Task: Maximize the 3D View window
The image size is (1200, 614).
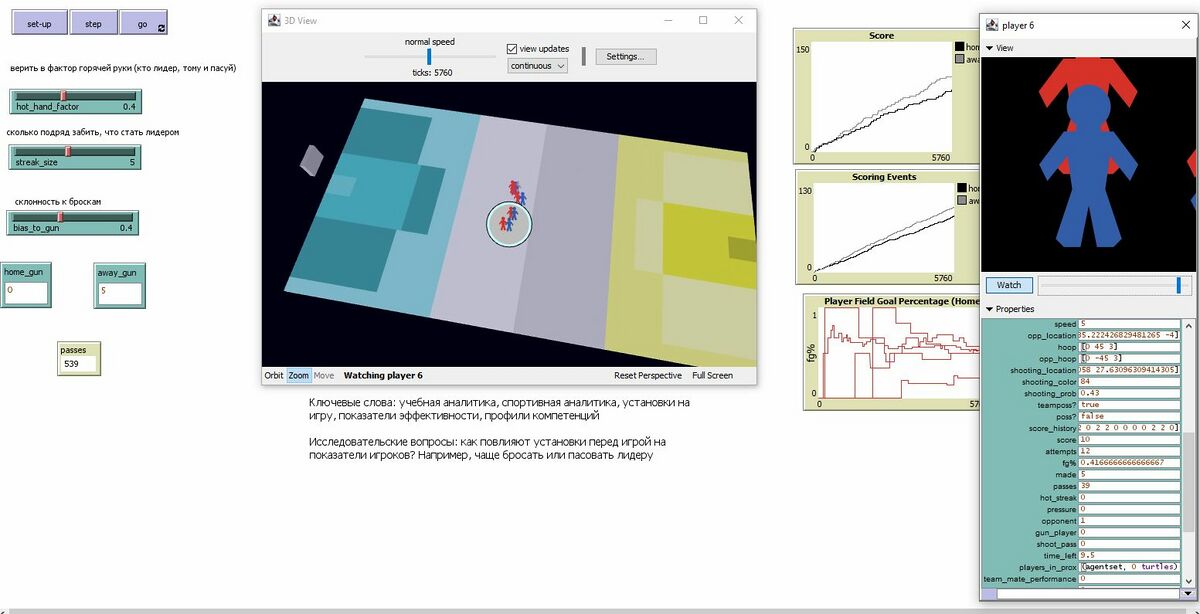Action: pos(703,20)
